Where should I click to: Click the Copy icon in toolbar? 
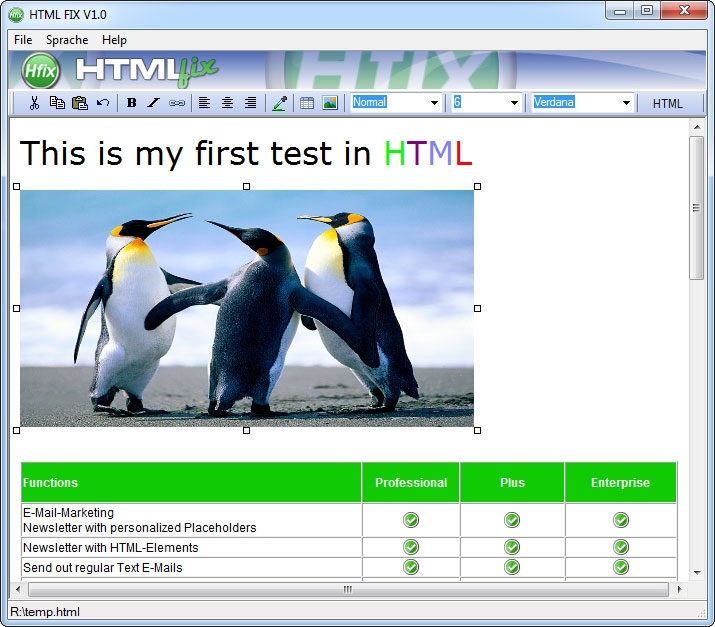[x=57, y=103]
